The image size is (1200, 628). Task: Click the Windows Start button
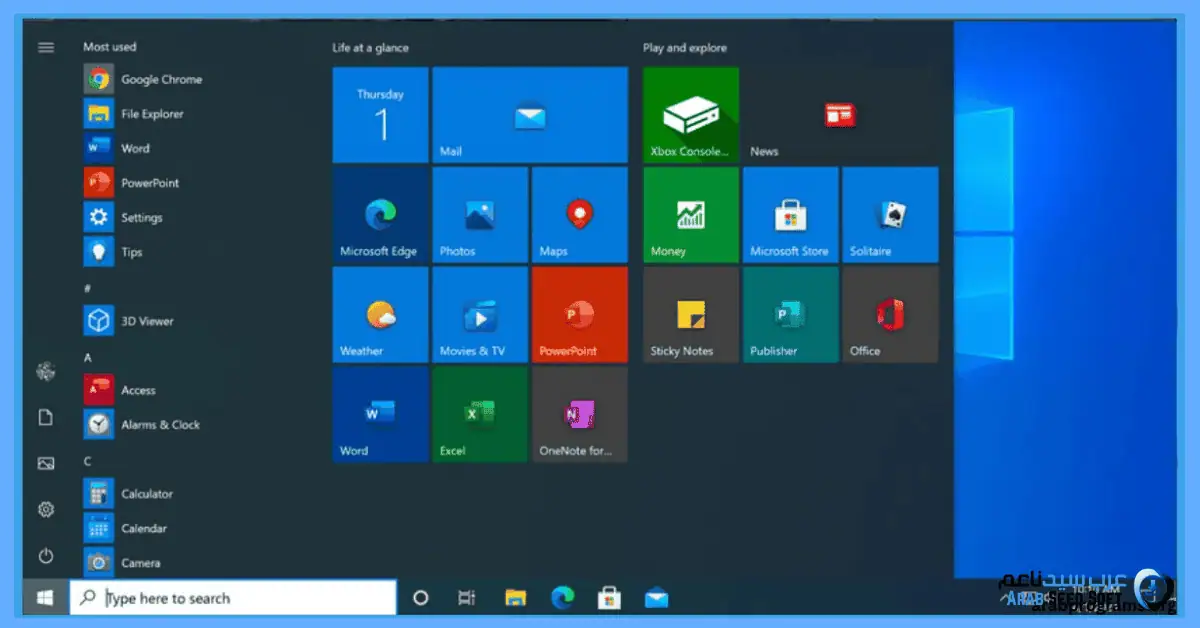[x=45, y=598]
